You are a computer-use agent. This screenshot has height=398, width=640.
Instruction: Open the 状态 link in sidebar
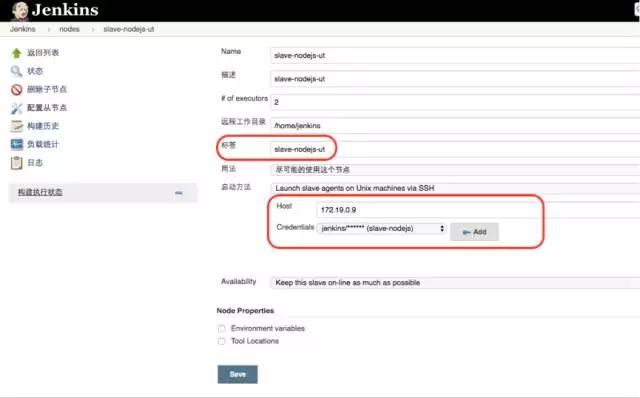(x=35, y=71)
